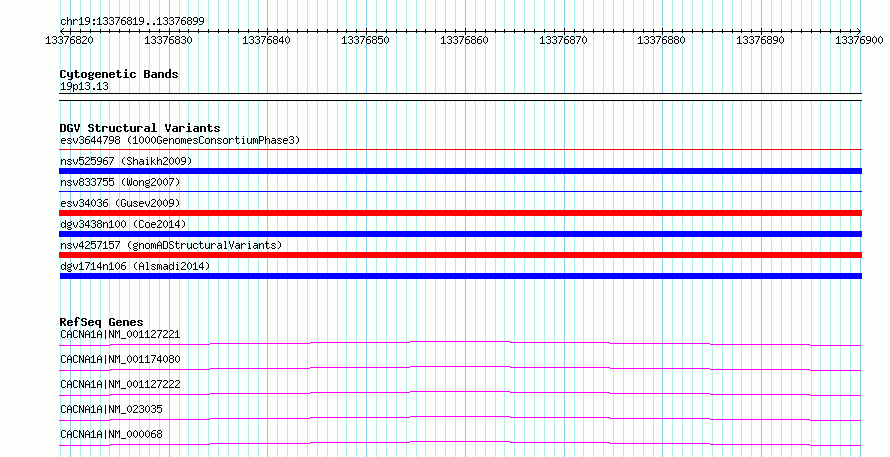Click the red bar below esv34036

(460, 213)
